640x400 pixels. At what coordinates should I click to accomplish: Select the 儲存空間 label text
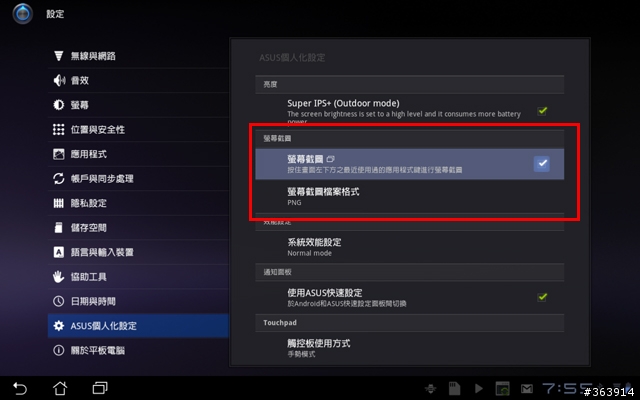pyautogui.click(x=89, y=228)
